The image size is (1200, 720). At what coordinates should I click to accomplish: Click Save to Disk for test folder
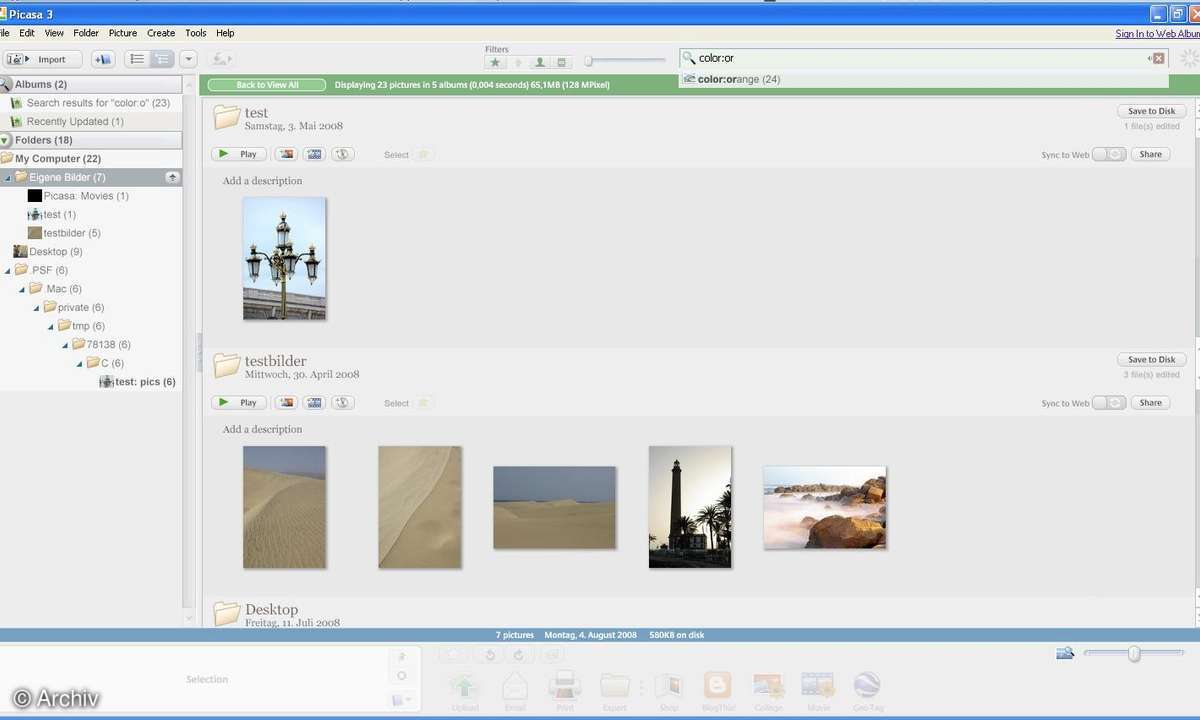[1152, 111]
